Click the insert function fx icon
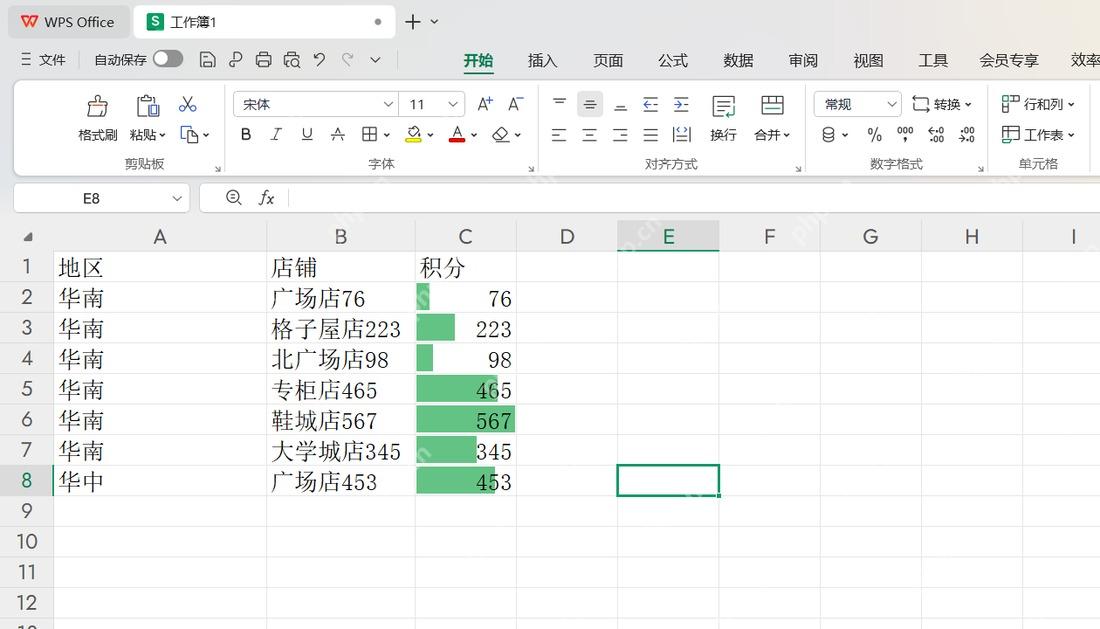The image size is (1100, 629). pos(267,198)
